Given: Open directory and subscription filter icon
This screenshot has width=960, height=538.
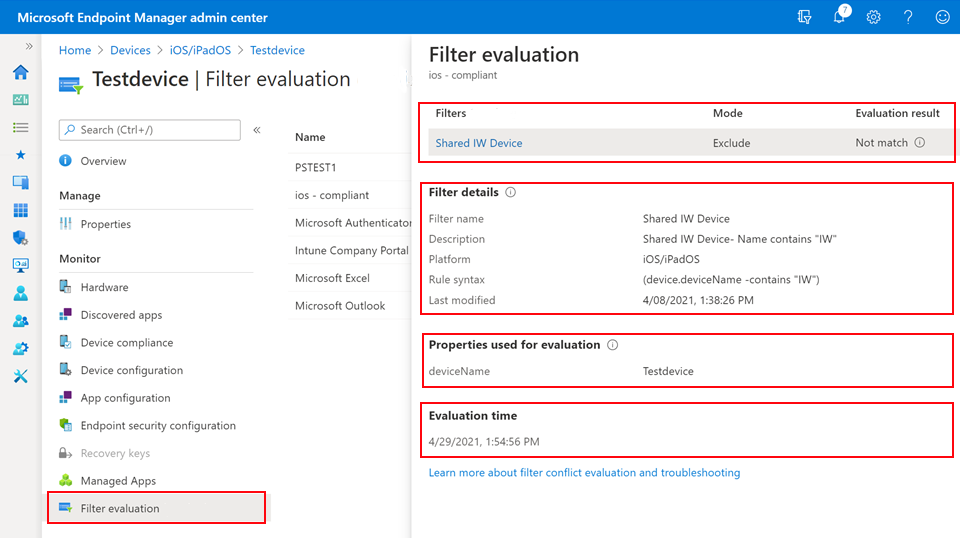Looking at the screenshot, I should (805, 17).
